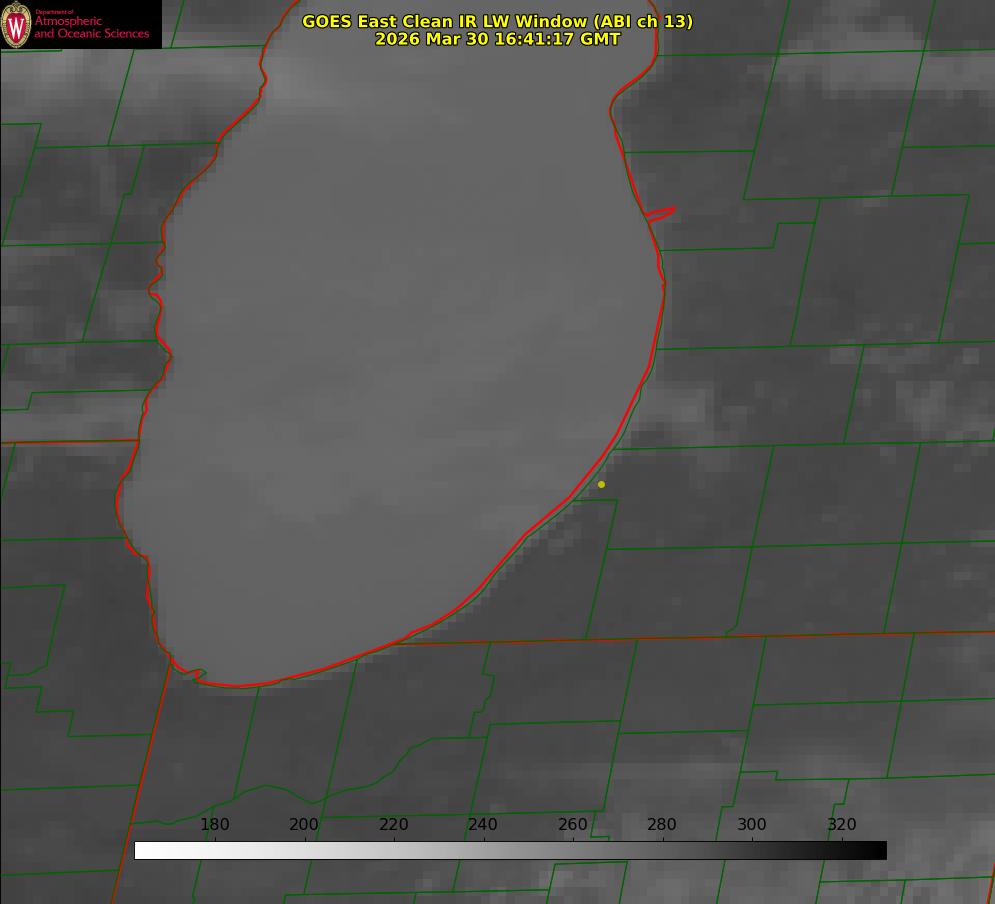995x904 pixels.
Task: Click the small 'Department of' text
Action: (x=54, y=12)
